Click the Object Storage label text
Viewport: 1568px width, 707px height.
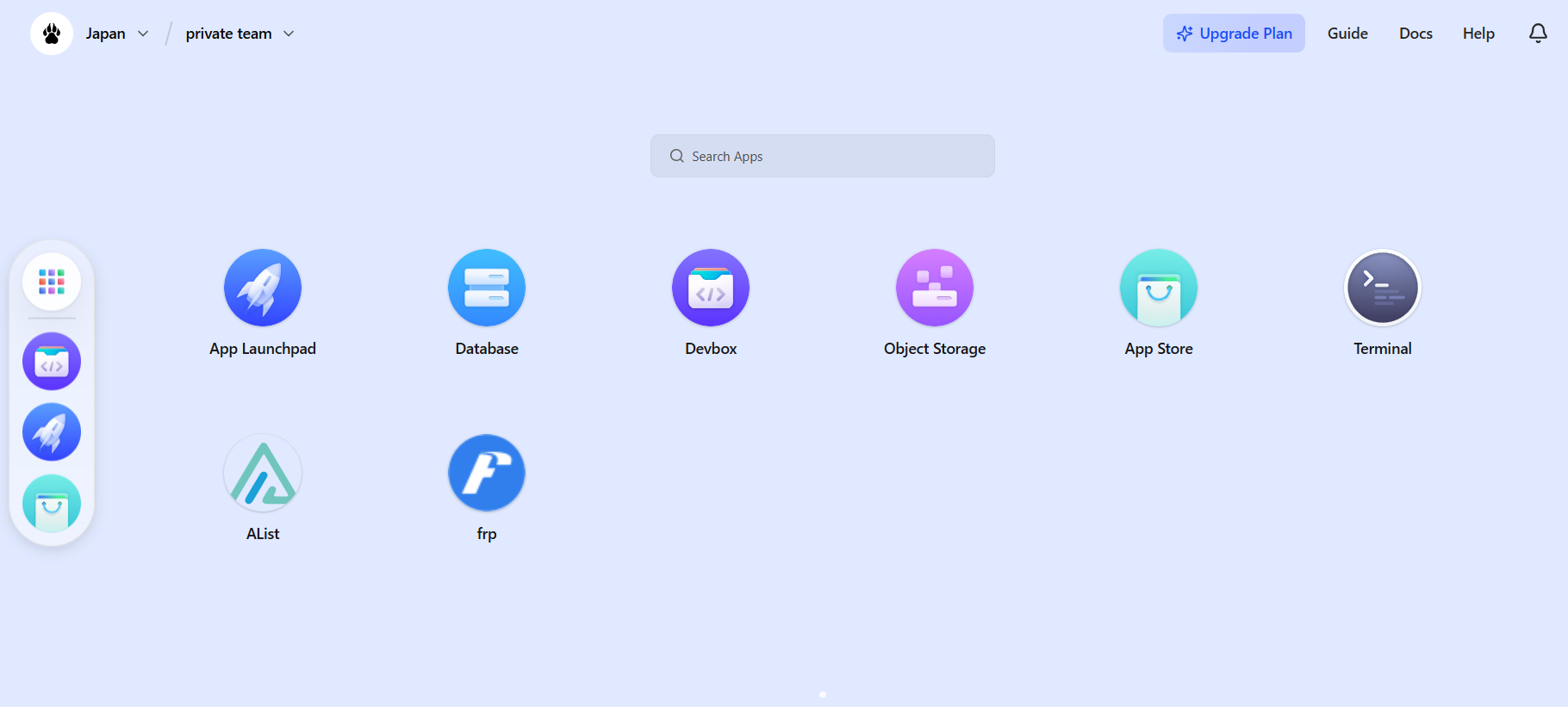click(x=935, y=349)
